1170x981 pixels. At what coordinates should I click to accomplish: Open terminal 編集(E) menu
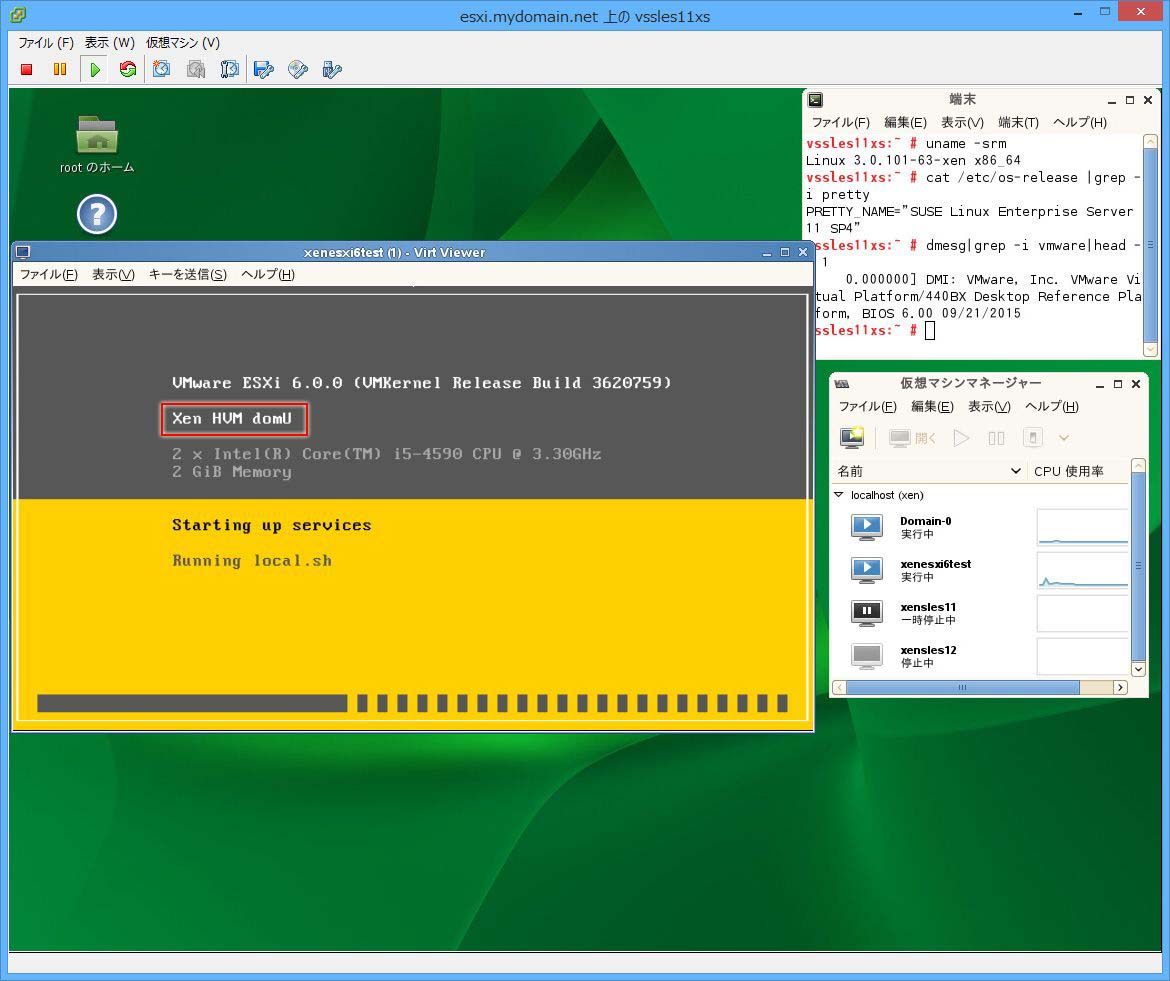click(905, 122)
